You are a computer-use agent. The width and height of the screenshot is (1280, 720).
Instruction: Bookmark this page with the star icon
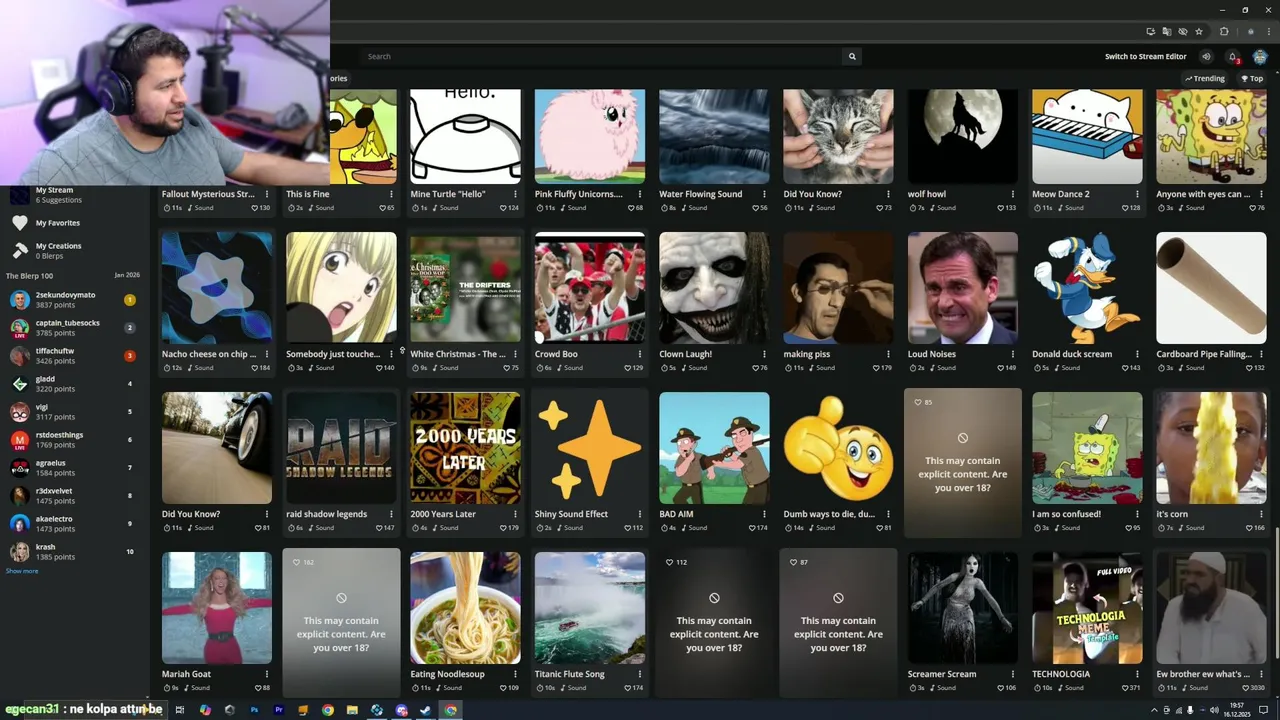[1199, 31]
